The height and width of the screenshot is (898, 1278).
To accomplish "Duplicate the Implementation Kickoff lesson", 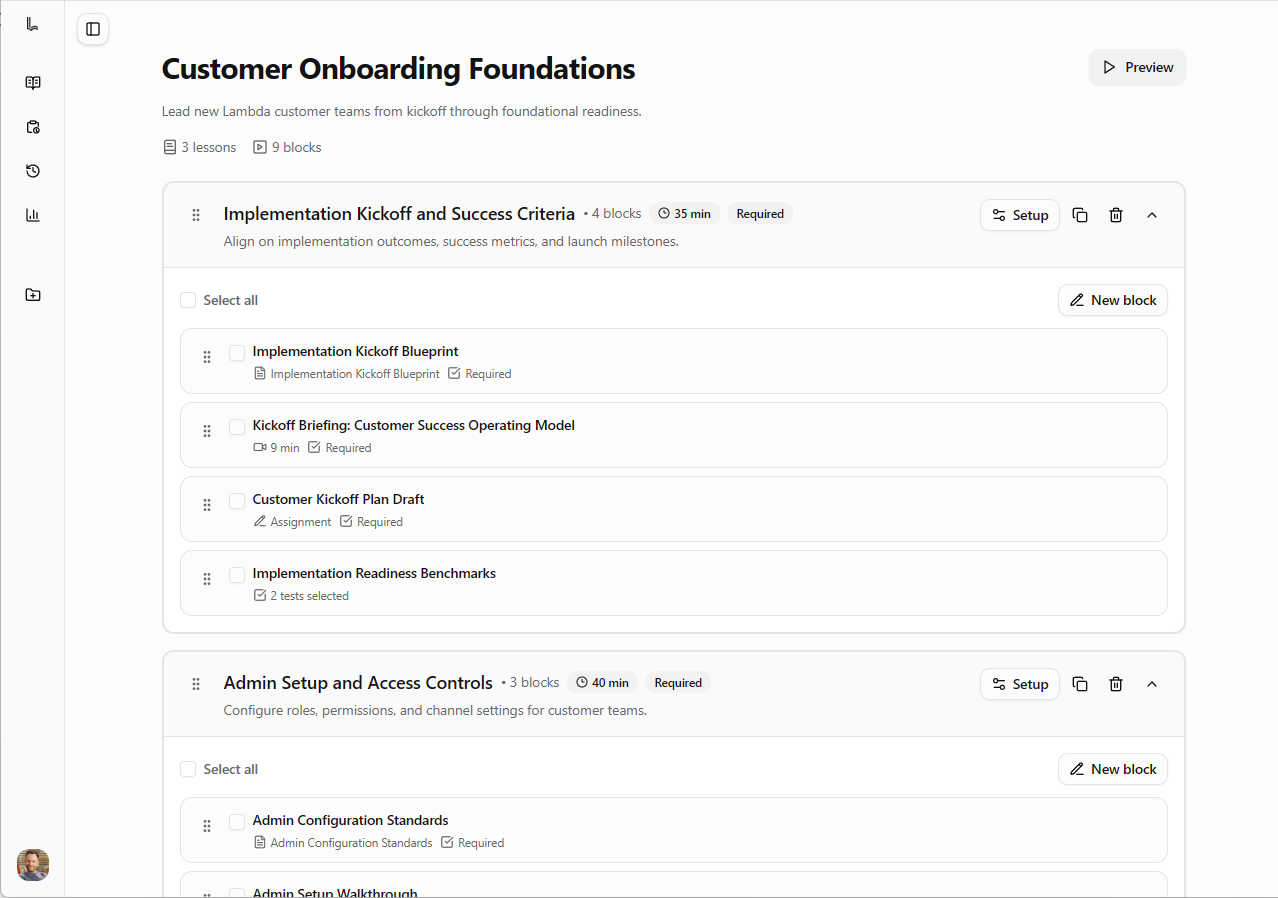I will pyautogui.click(x=1080, y=215).
